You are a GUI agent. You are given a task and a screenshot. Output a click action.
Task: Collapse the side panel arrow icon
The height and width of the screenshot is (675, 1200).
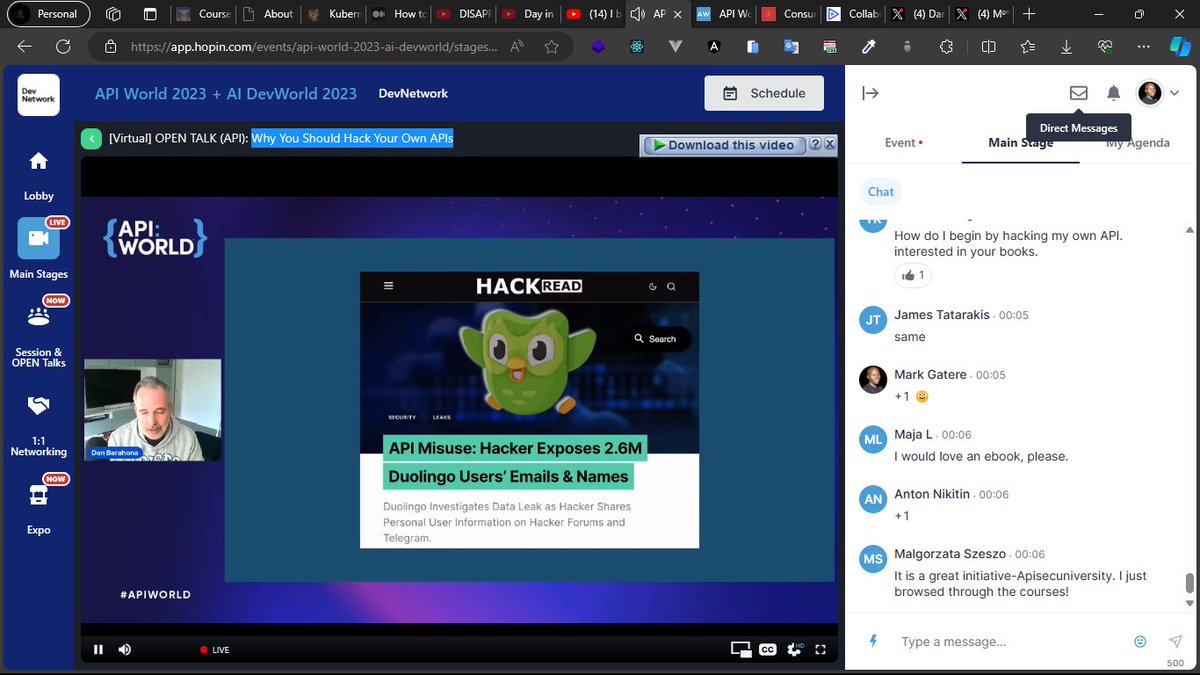(870, 93)
